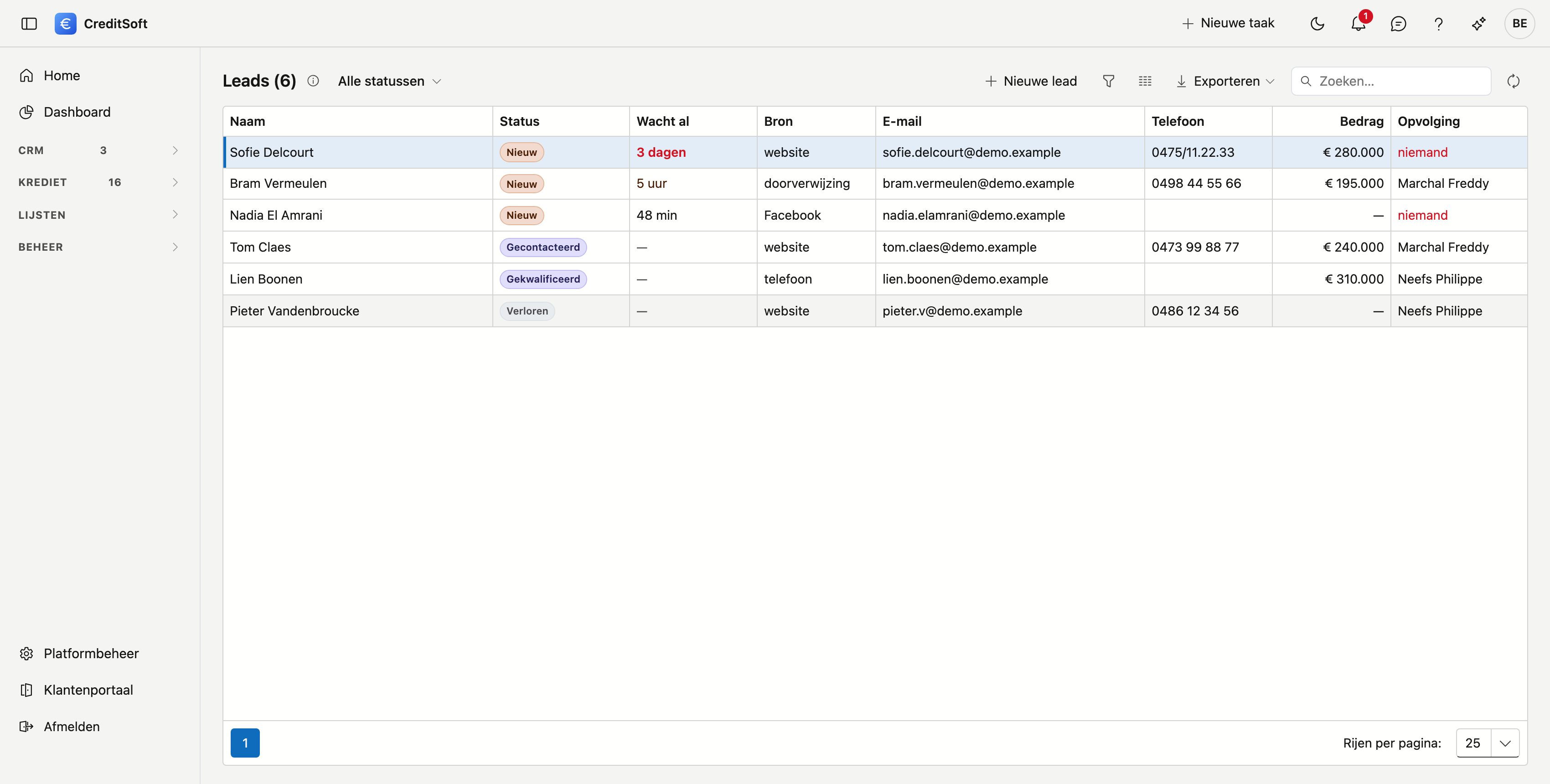Image resolution: width=1550 pixels, height=784 pixels.
Task: Click the Opvolging column header
Action: coord(1458,122)
